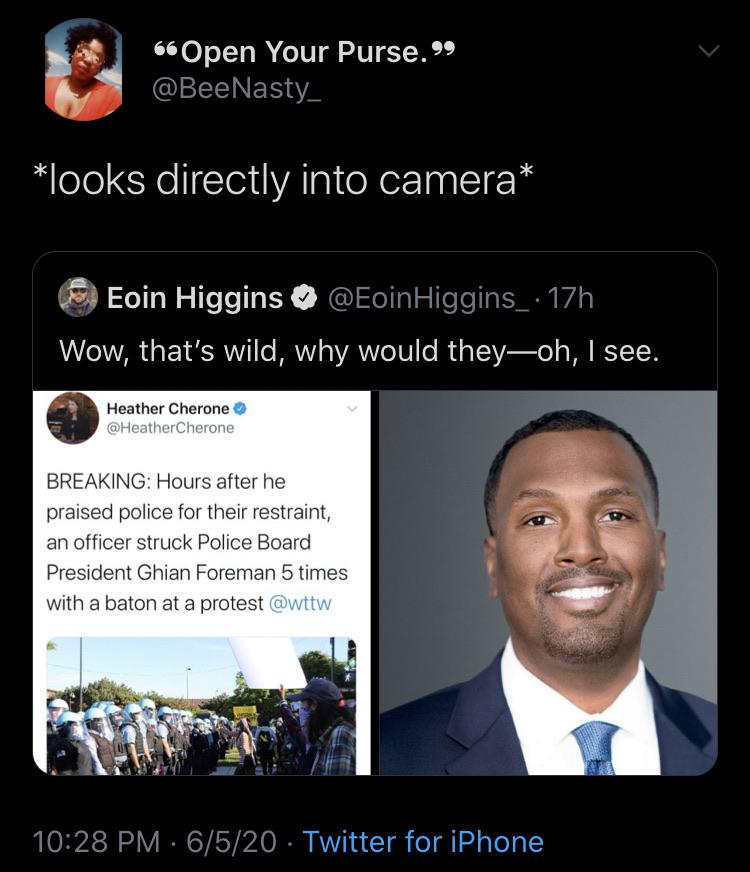
Task: Click the 17h timestamp on quoted tweet
Action: click(x=574, y=297)
